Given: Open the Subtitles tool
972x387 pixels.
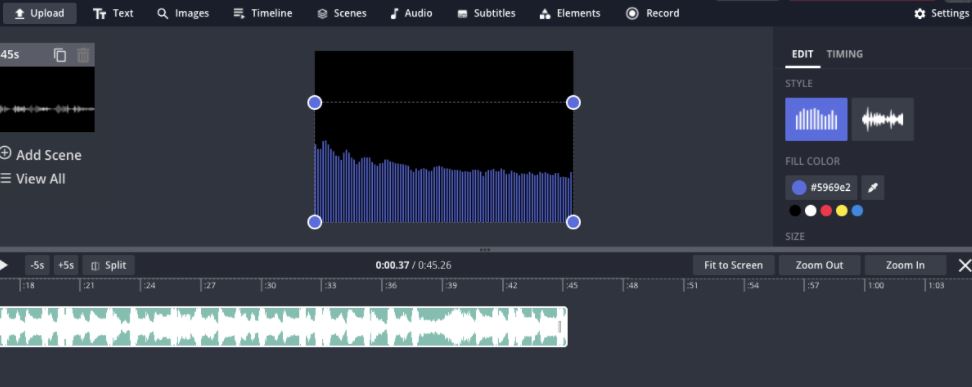Looking at the screenshot, I should click(487, 13).
